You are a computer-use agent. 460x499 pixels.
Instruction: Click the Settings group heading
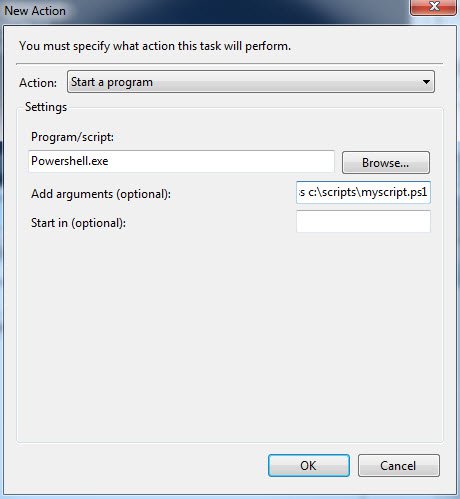pos(46,107)
